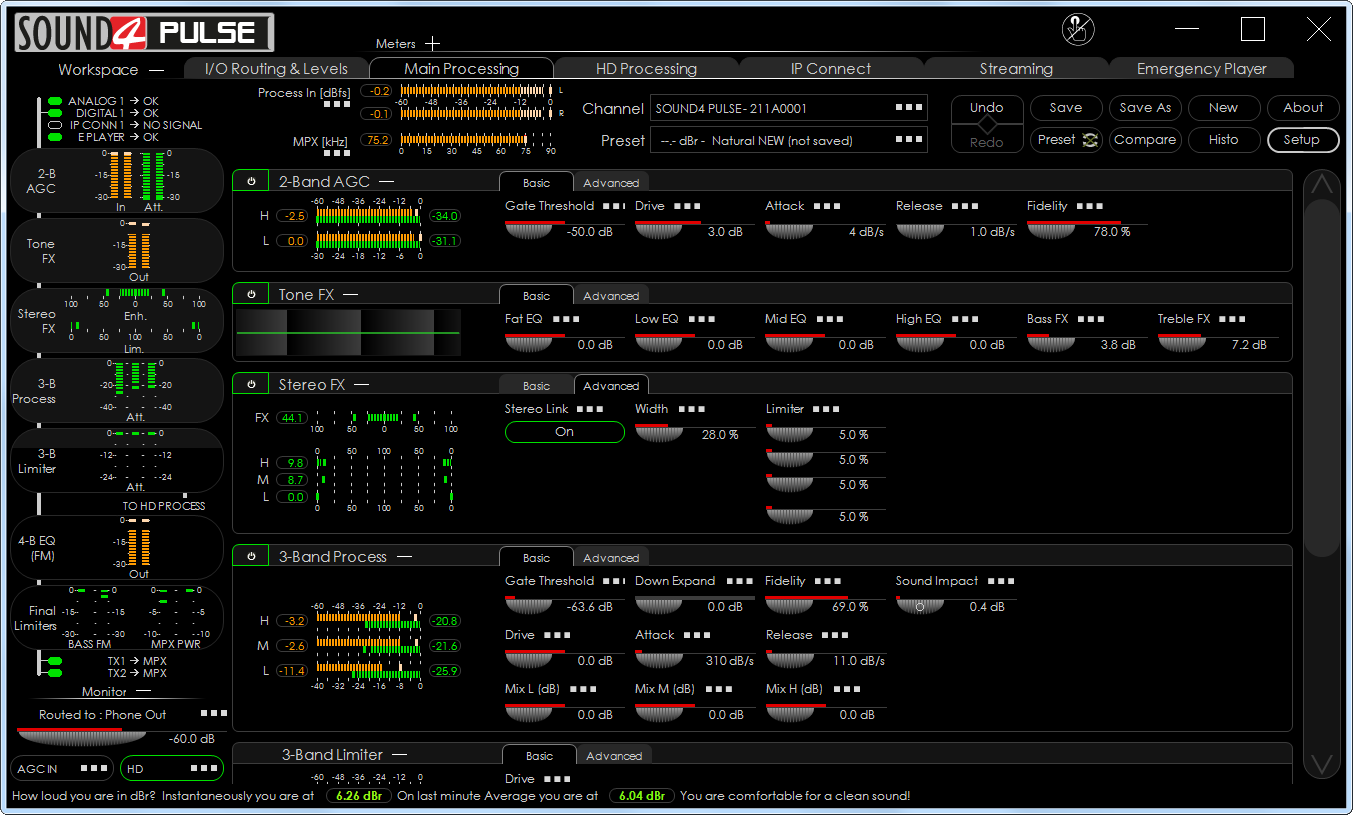The width and height of the screenshot is (1353, 815).
Task: Select Advanced tab in 2-Band AGC
Action: 611,183
